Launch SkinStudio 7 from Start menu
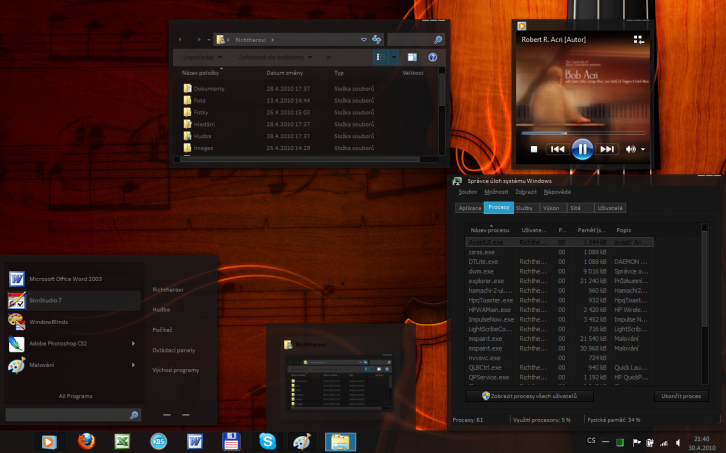This screenshot has height=453, width=726. (x=74, y=301)
